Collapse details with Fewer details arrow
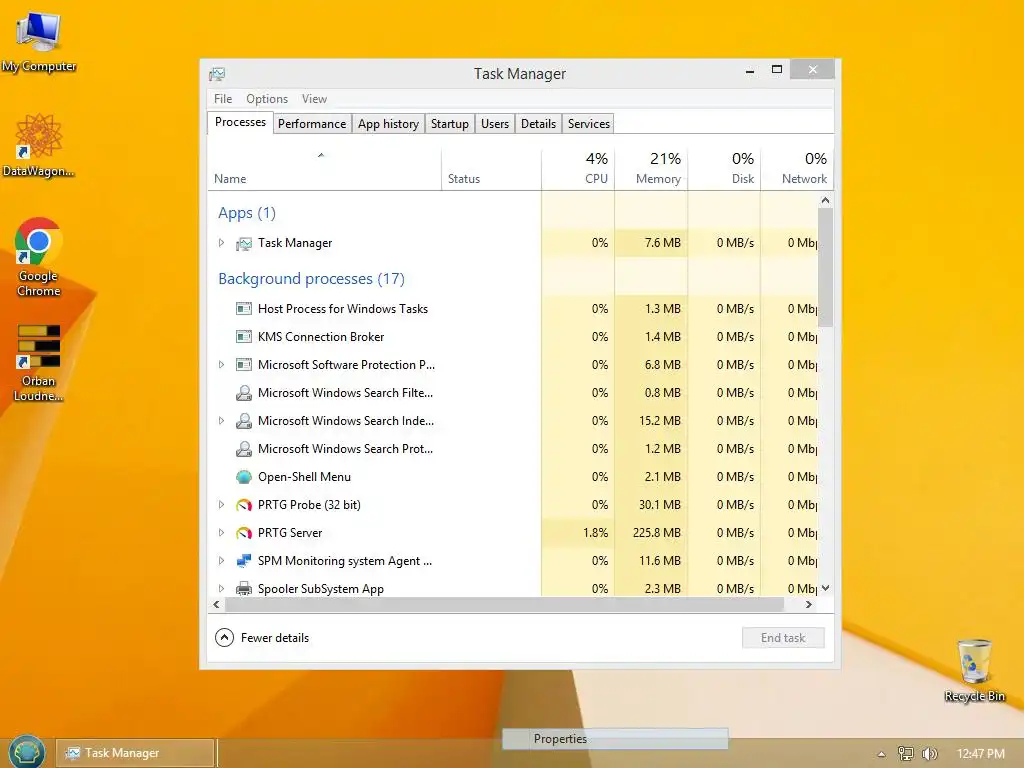1024x768 pixels. pos(224,637)
